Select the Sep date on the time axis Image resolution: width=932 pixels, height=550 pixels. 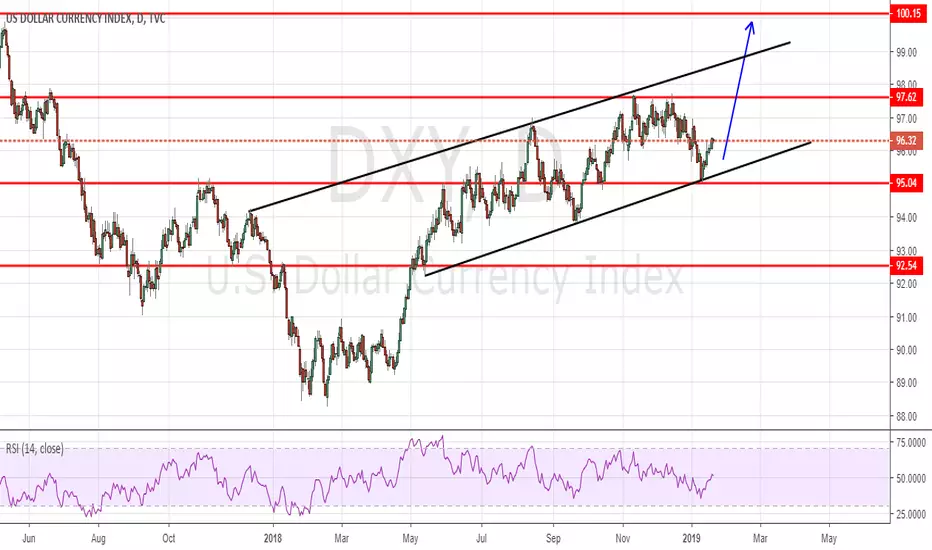click(553, 539)
